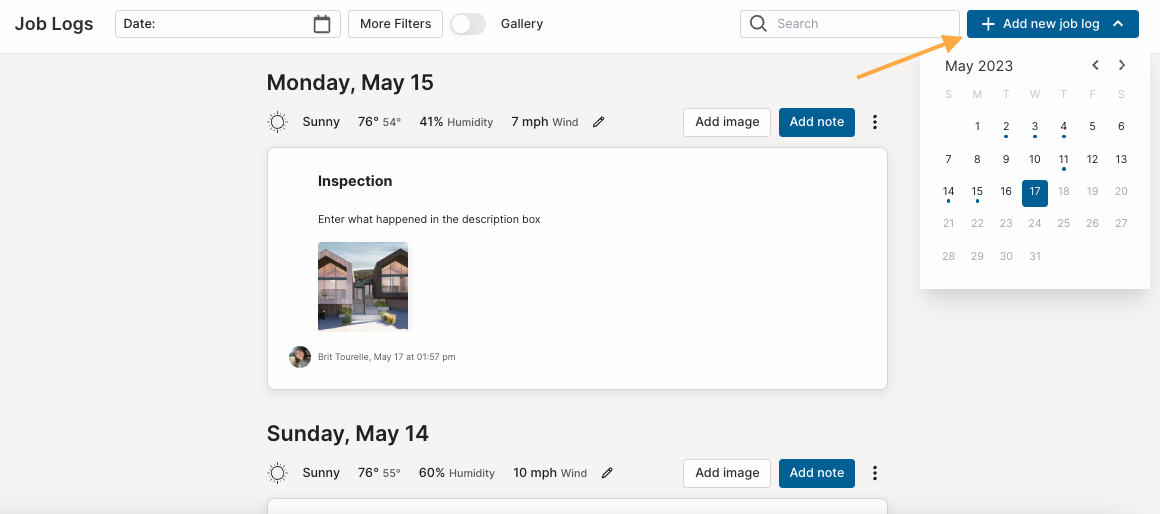
Task: Pick May 11 on the calendar
Action: (x=1063, y=159)
